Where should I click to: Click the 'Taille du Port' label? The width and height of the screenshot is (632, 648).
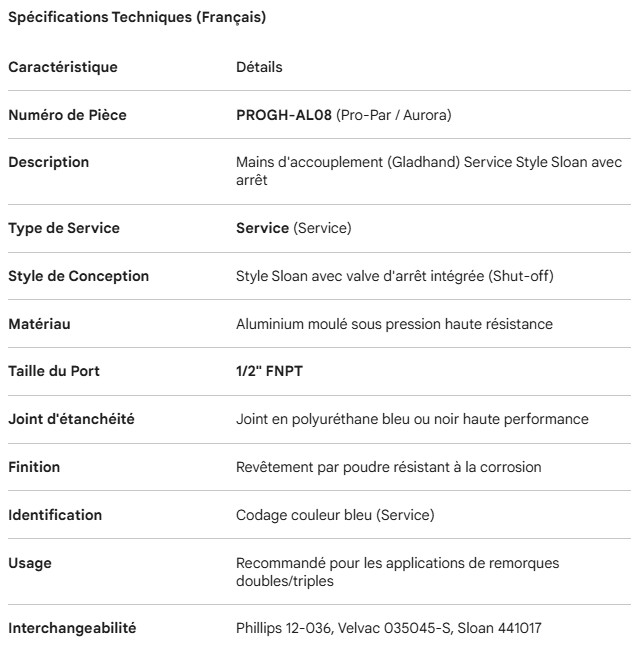pyautogui.click(x=54, y=371)
